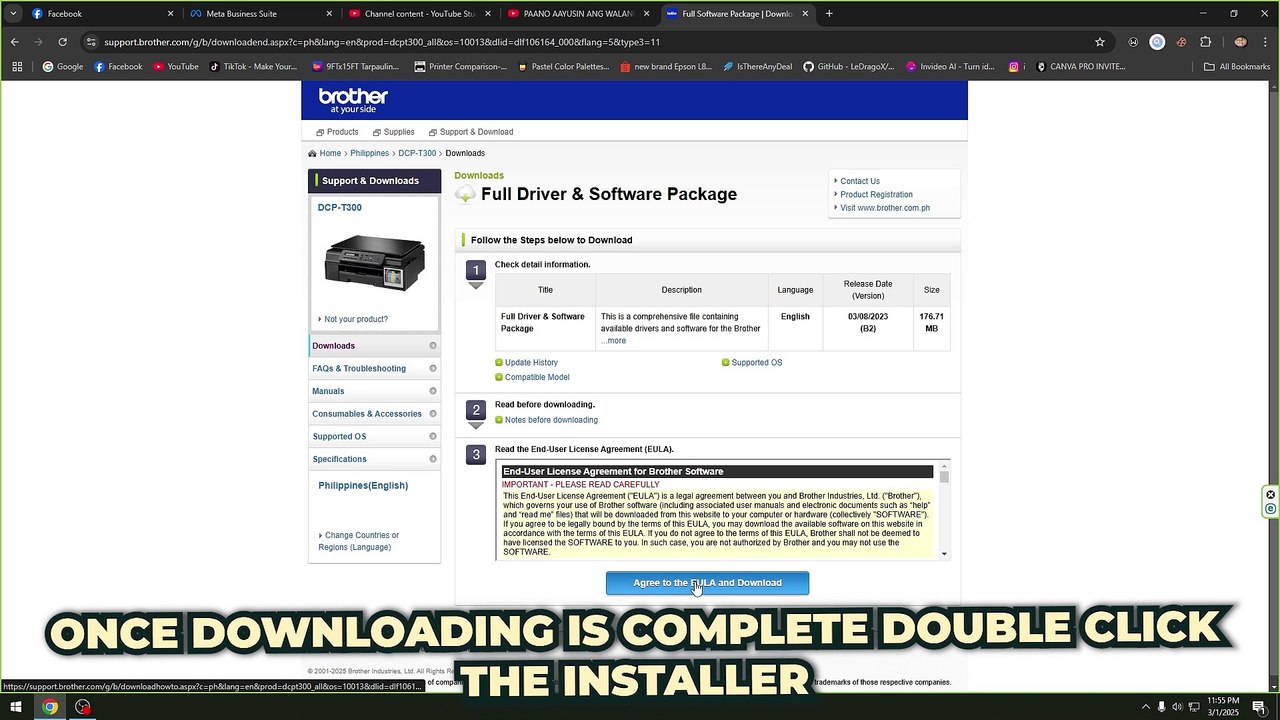Open the IsThereAnyDeal bookmark

(x=756, y=66)
